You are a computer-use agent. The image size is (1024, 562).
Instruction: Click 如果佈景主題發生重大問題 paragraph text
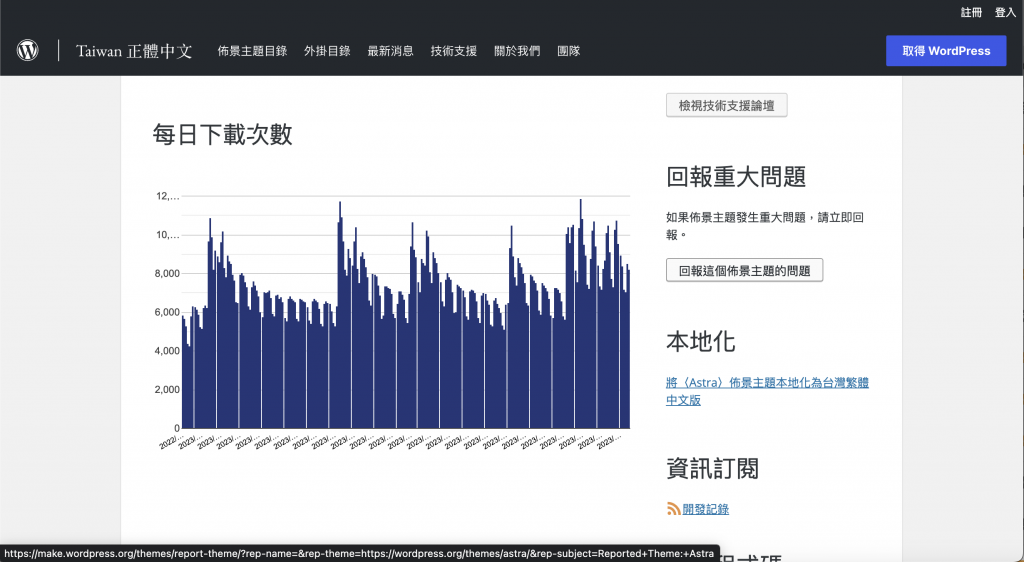pos(765,226)
